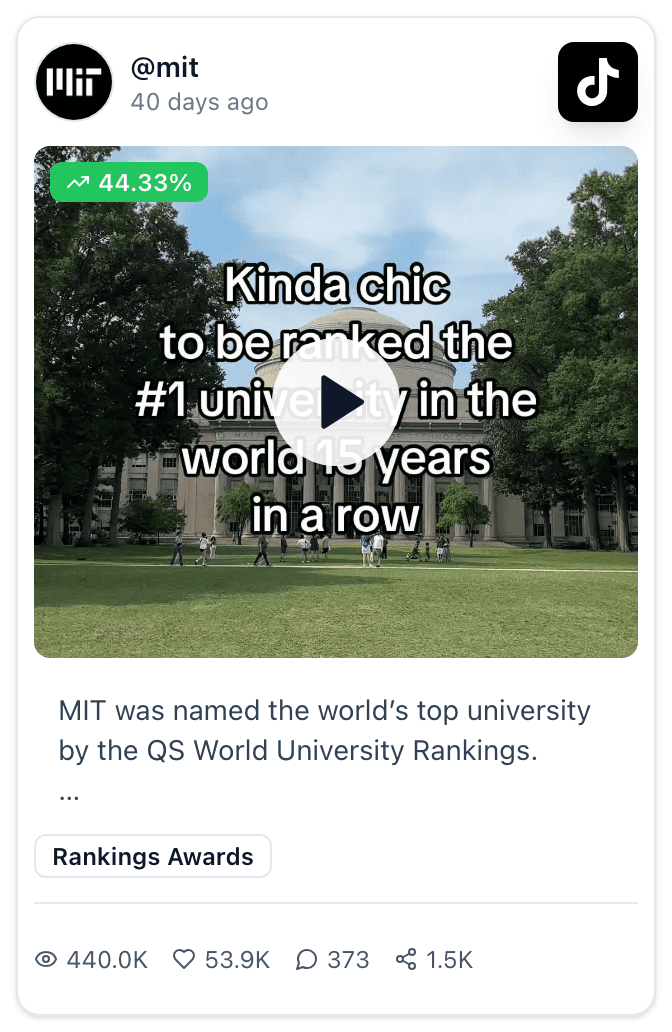This screenshot has width=672, height=1032.
Task: Click the 40 days ago timestamp
Action: [199, 102]
